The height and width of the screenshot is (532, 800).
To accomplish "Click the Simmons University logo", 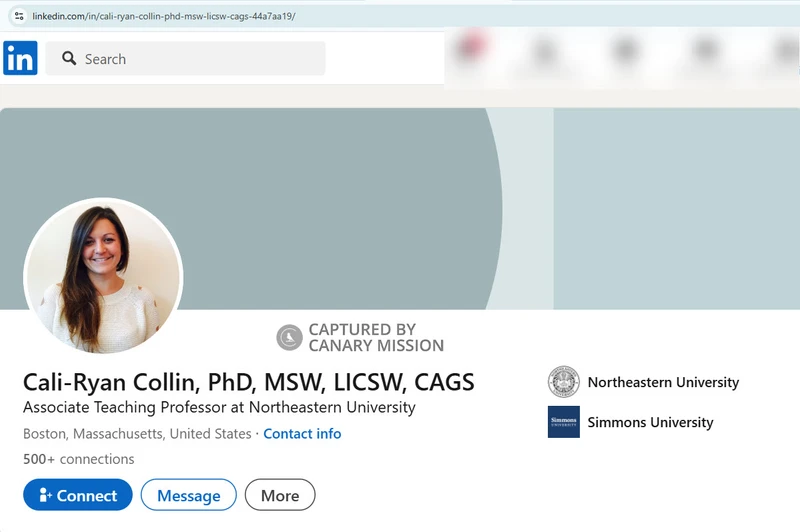I will pos(563,422).
